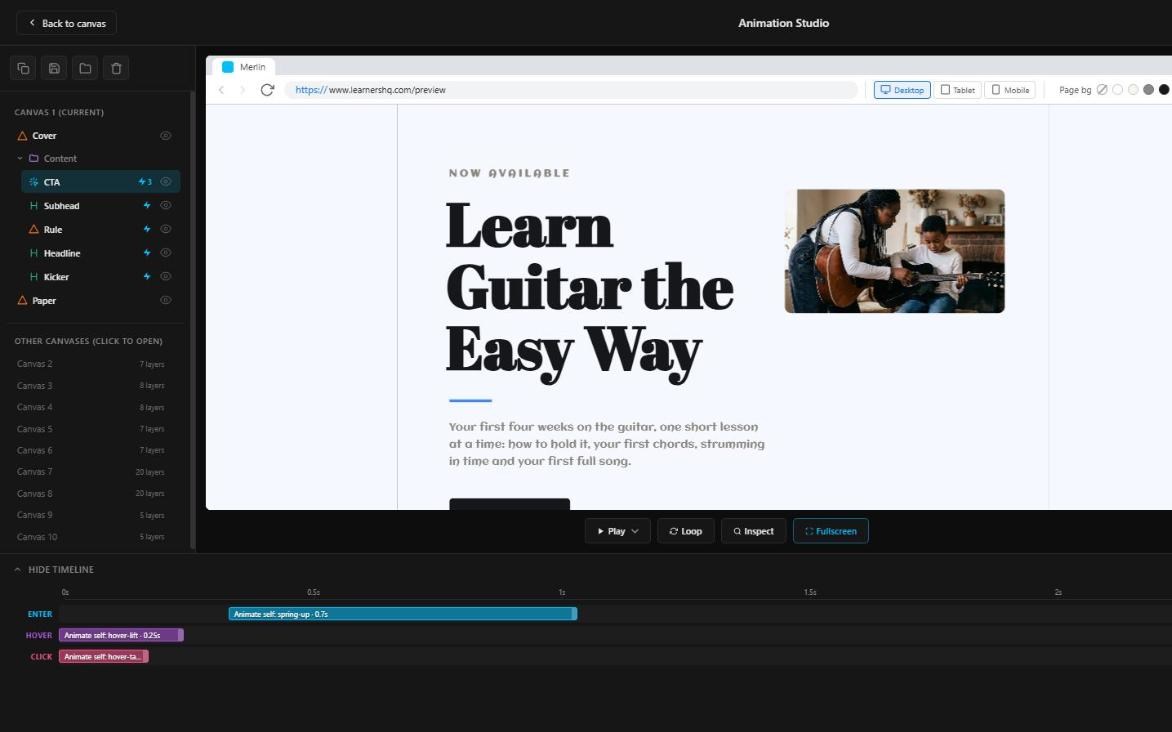Open the preview in Fullscreen
1172x732 pixels.
pos(830,531)
